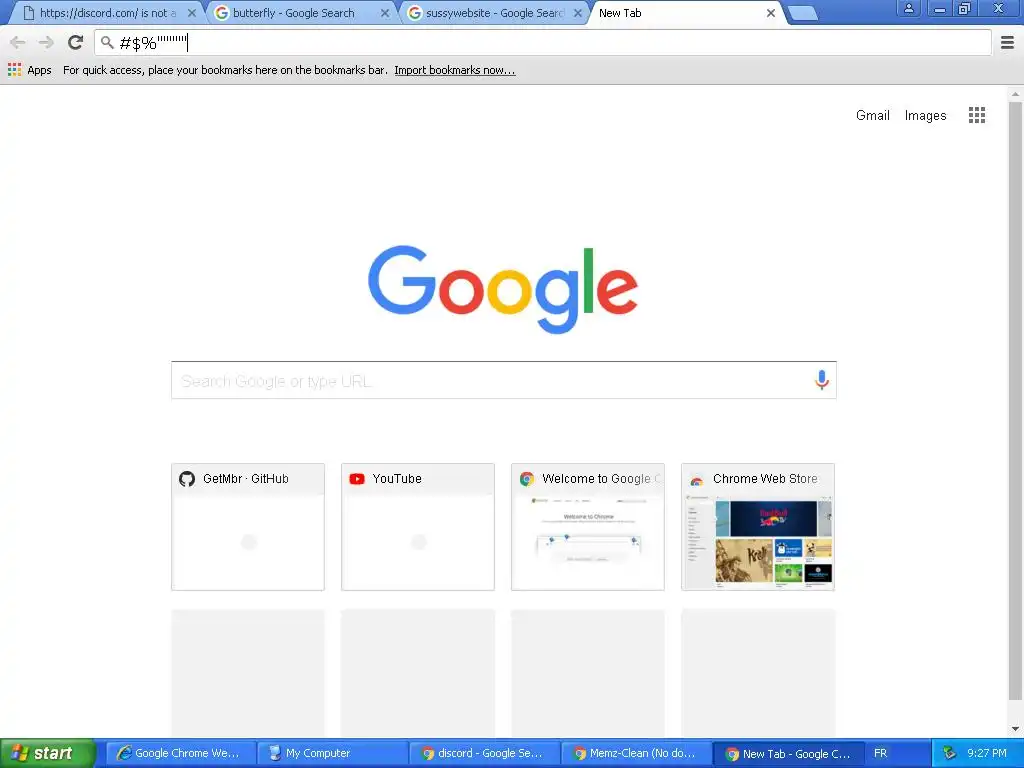
Task: Click the YouTube logo icon on its tile
Action: pyautogui.click(x=357, y=479)
